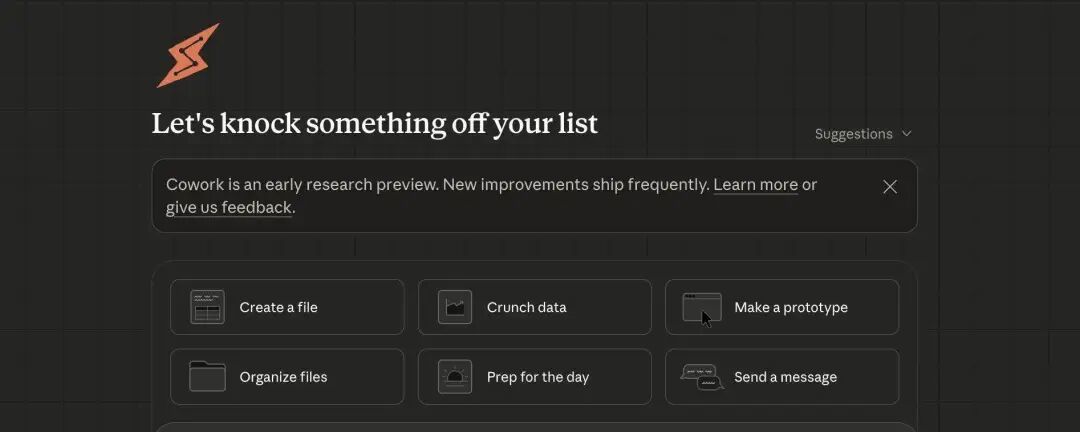Viewport: 1080px width, 432px height.
Task: Click the orange lightning bolt logo
Action: pos(188,56)
